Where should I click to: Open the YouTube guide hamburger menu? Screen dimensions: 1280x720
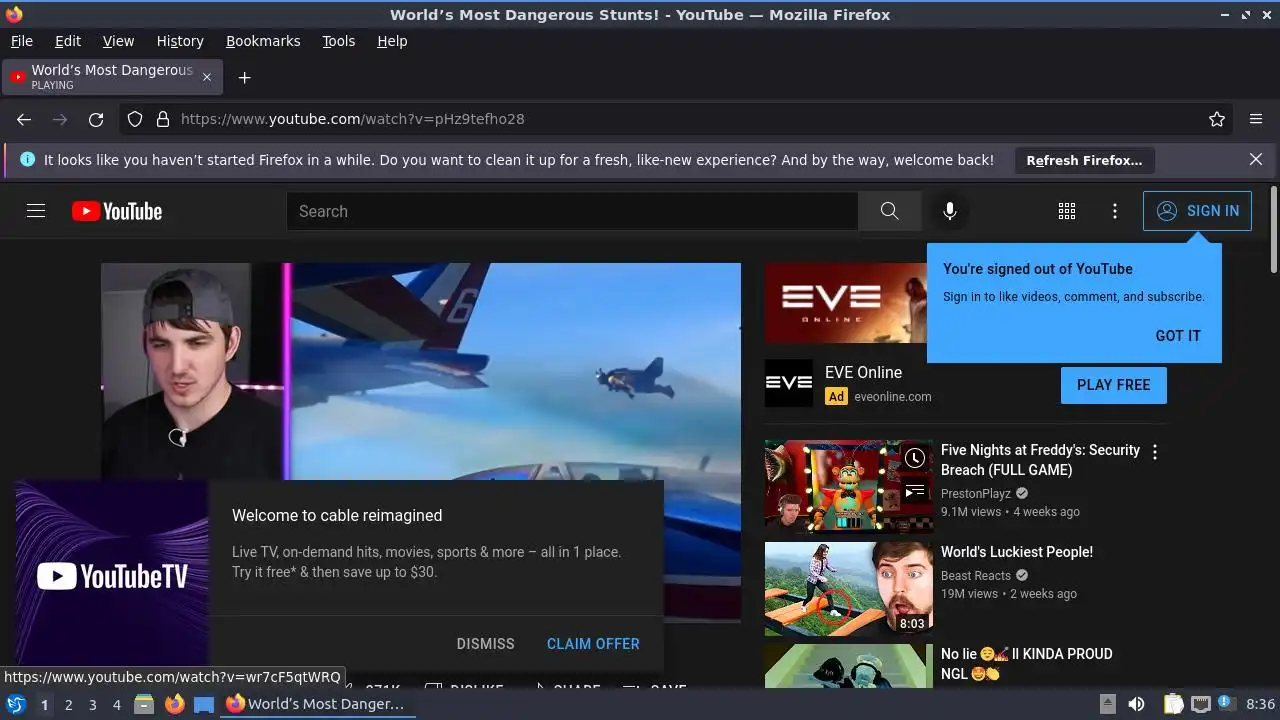tap(36, 211)
